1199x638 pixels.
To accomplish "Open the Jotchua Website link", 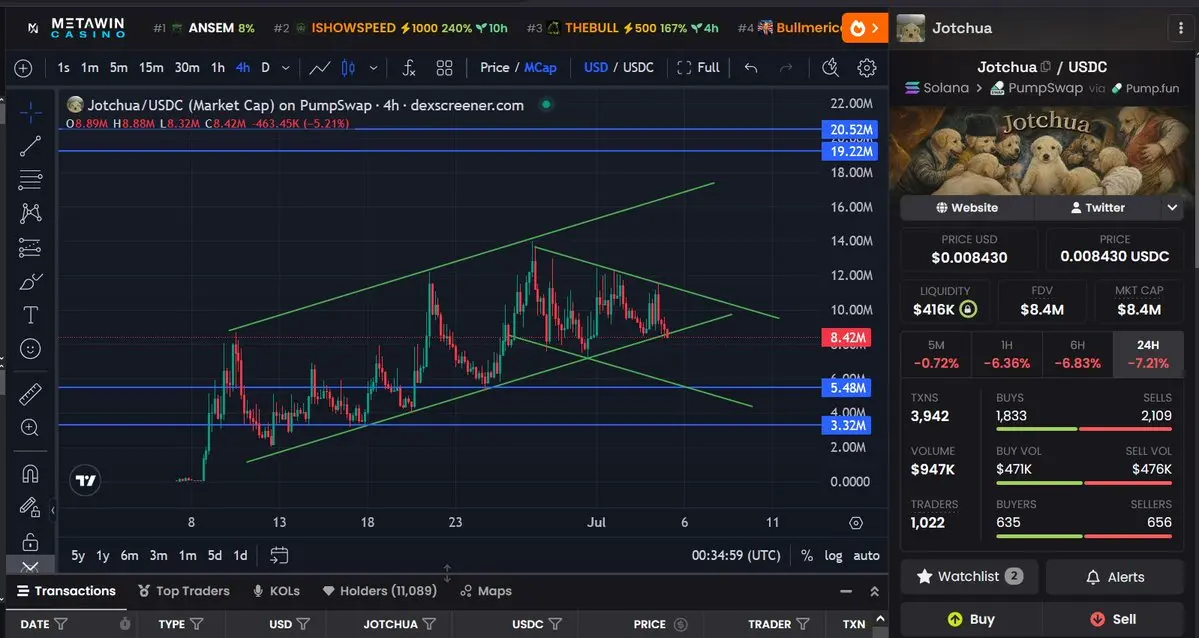I will point(967,207).
